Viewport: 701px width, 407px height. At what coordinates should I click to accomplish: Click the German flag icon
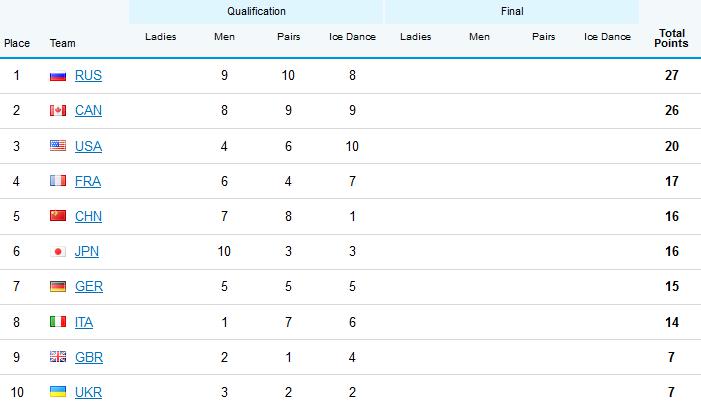[x=57, y=287]
